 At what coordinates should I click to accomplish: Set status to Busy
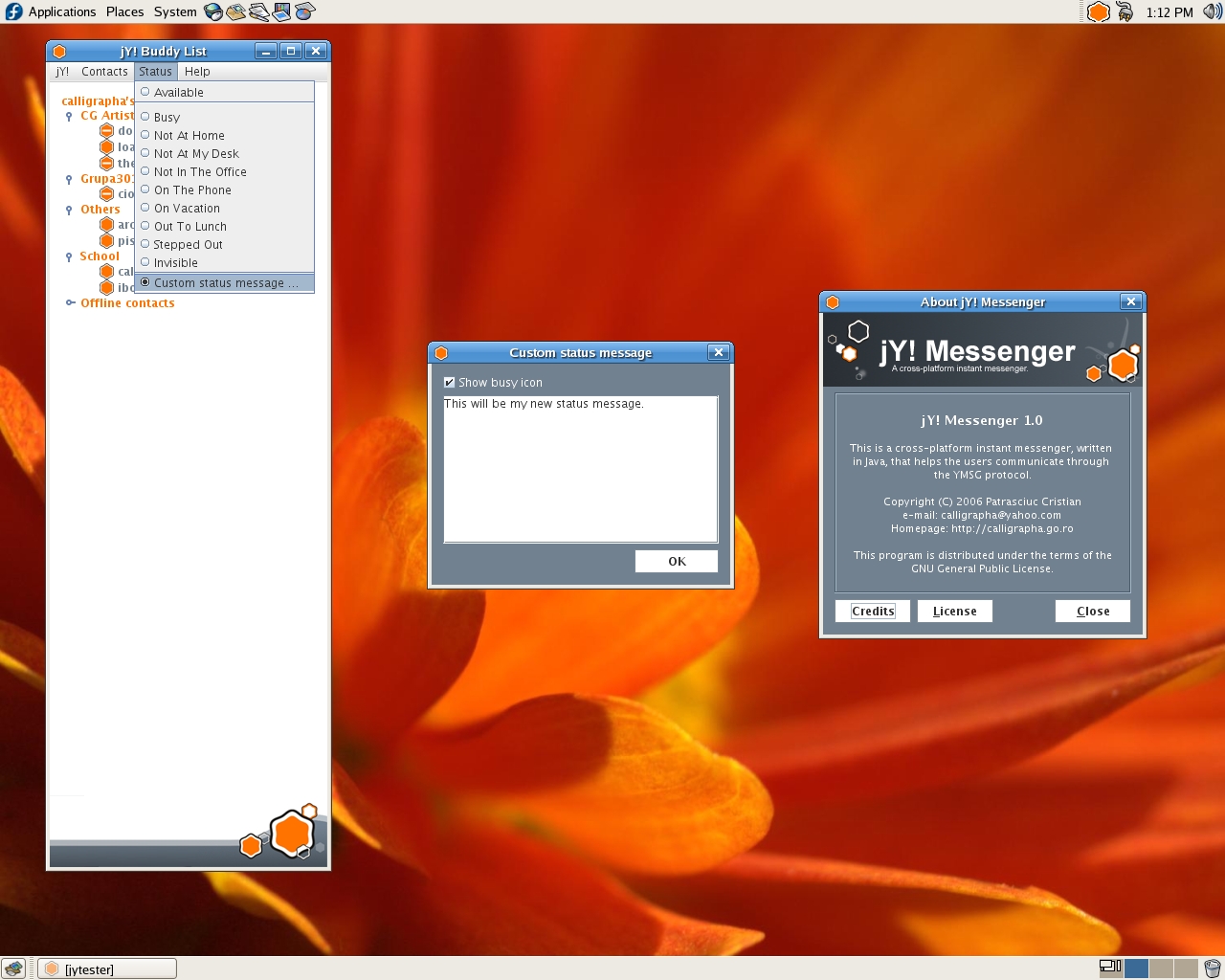pyautogui.click(x=224, y=117)
